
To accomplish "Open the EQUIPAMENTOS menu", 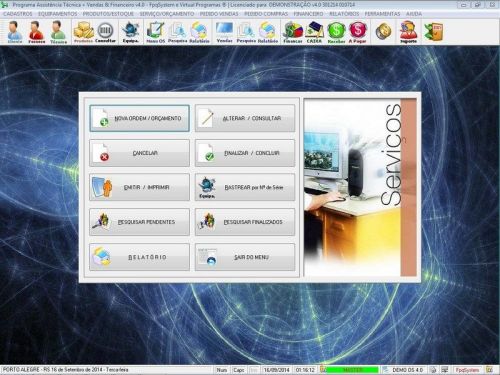I will [57, 14].
